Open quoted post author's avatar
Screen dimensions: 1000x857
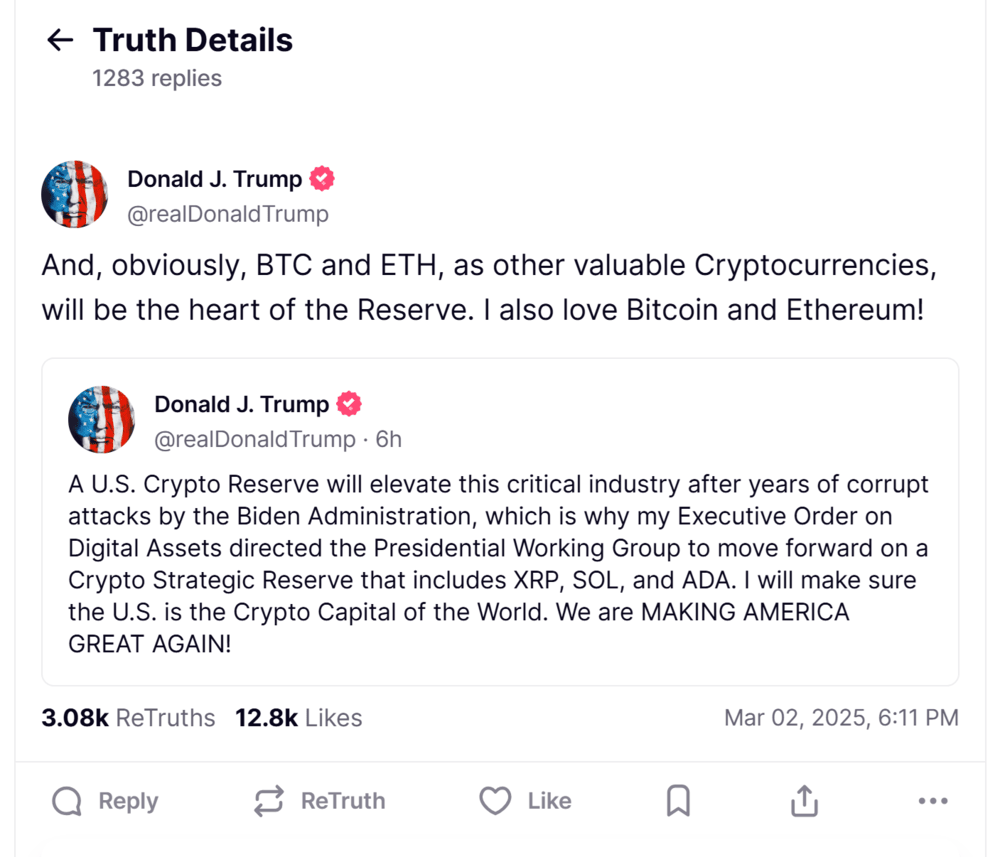click(x=102, y=419)
